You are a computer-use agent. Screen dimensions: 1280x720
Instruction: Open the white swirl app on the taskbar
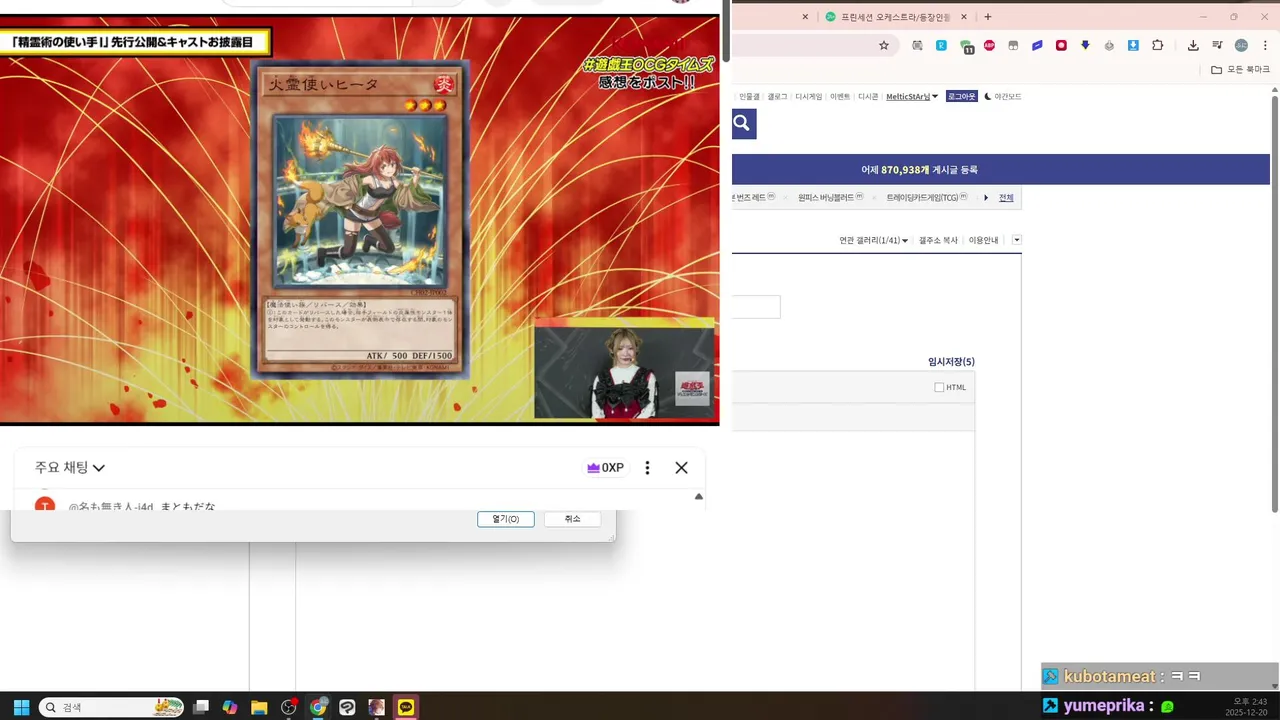(x=347, y=707)
